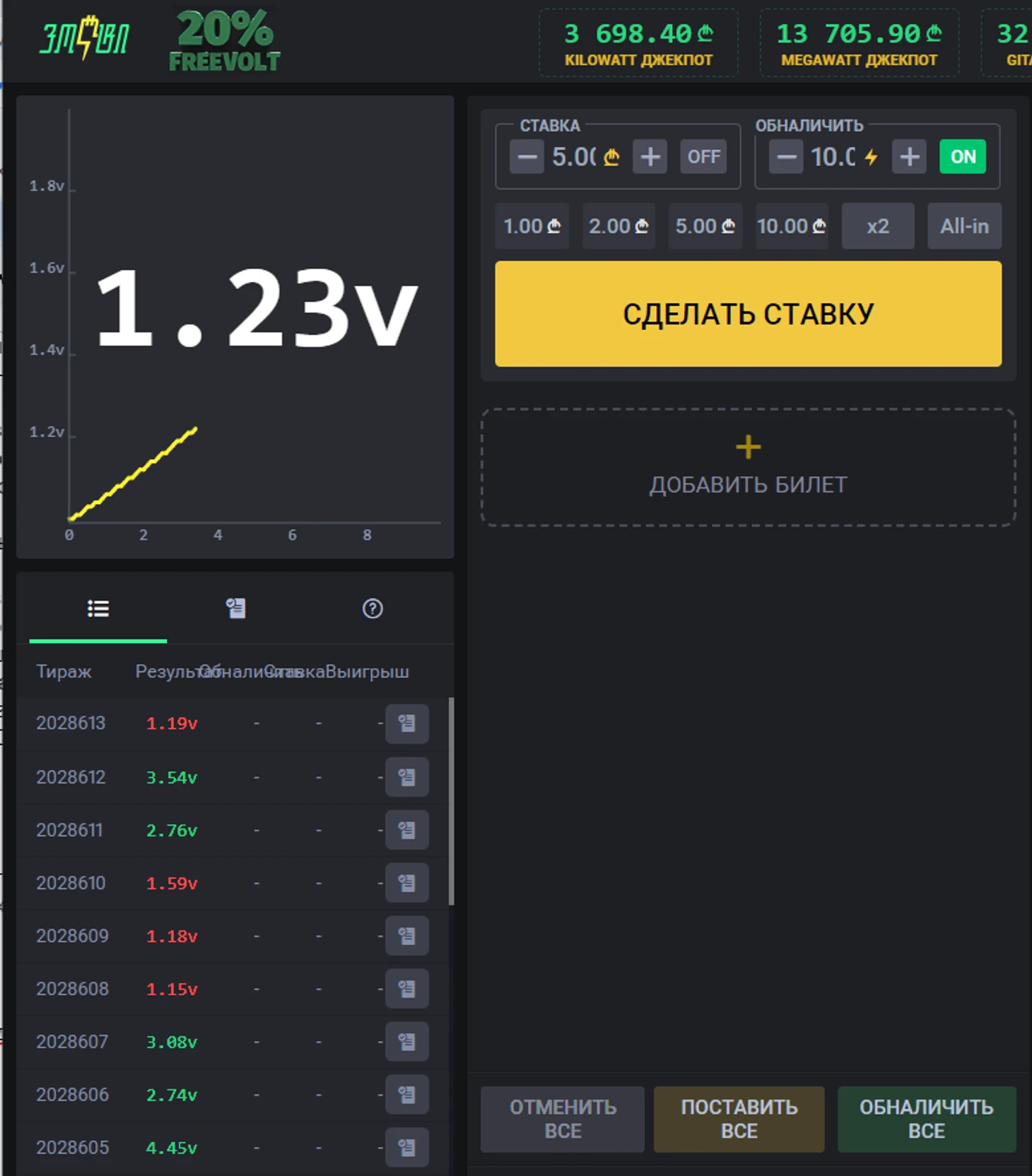Increase the cash-out multiplier with plus

pos(909,156)
